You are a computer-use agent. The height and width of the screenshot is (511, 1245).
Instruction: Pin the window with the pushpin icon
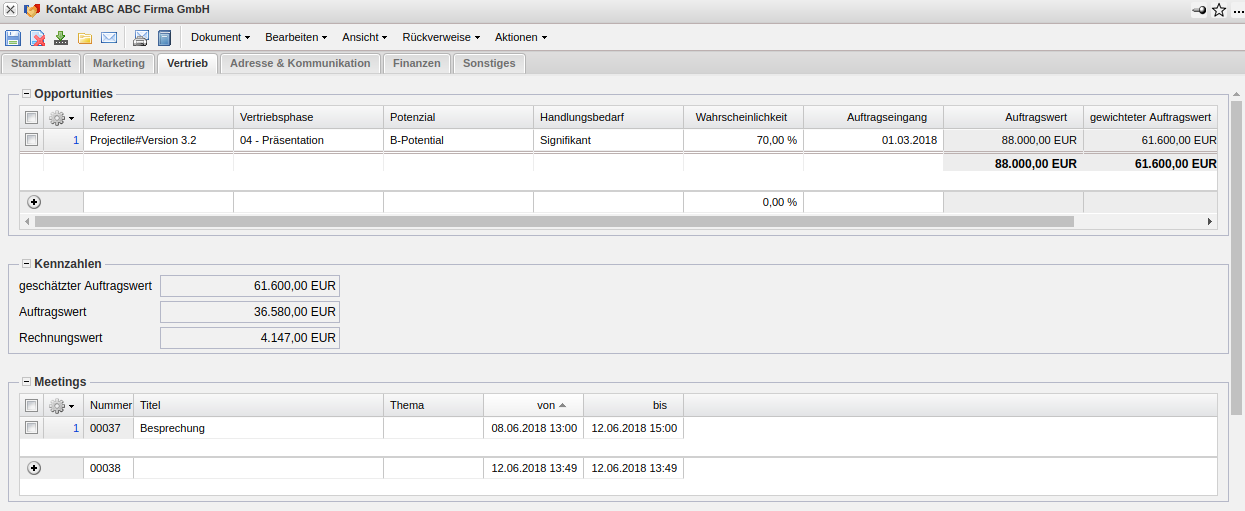[1199, 10]
